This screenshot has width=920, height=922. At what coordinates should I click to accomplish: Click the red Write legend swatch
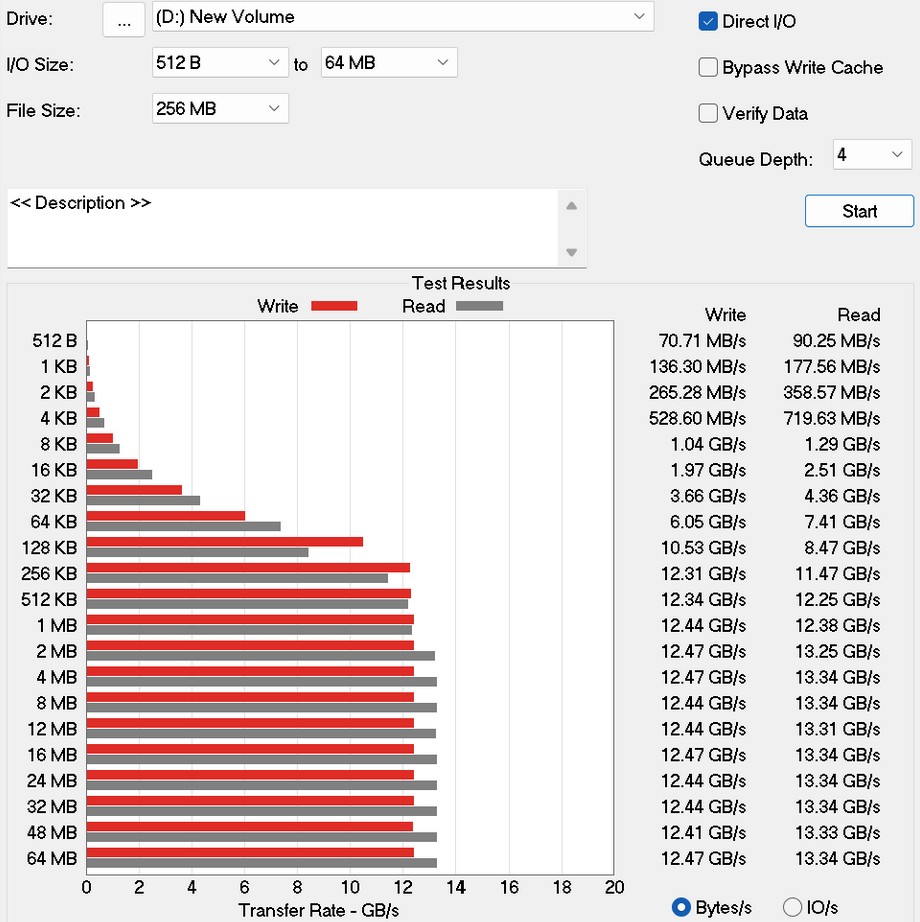pyautogui.click(x=334, y=306)
